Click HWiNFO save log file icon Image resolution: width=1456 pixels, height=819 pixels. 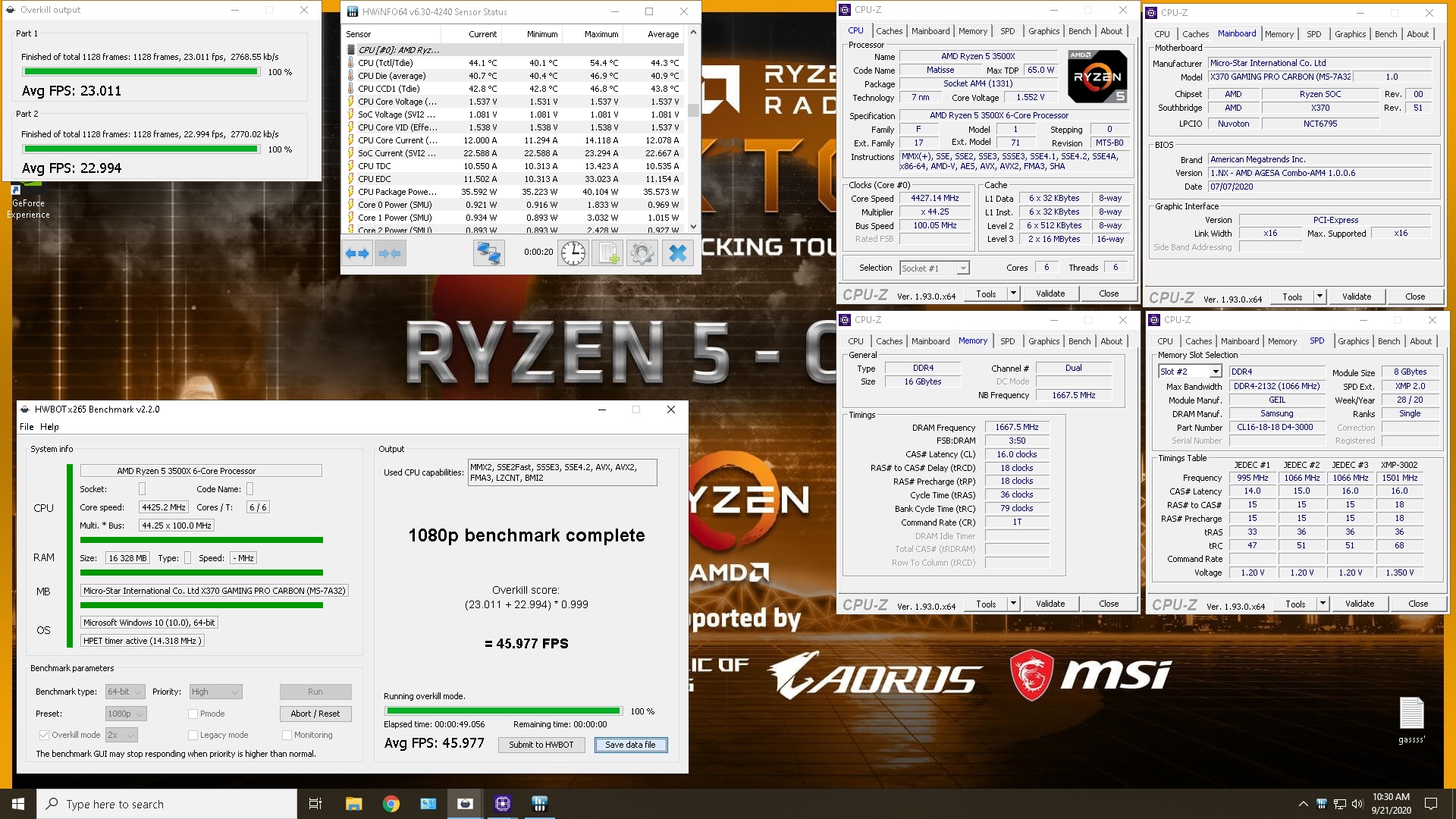(x=607, y=253)
